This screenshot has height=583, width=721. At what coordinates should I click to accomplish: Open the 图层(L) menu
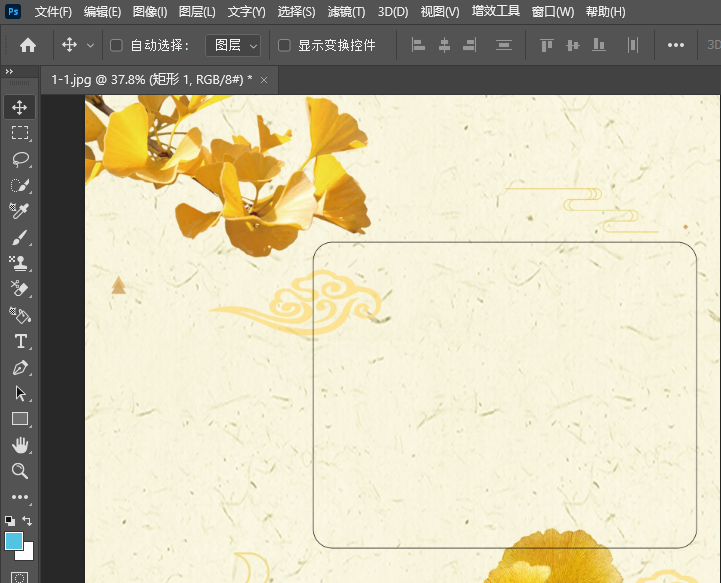(x=197, y=11)
